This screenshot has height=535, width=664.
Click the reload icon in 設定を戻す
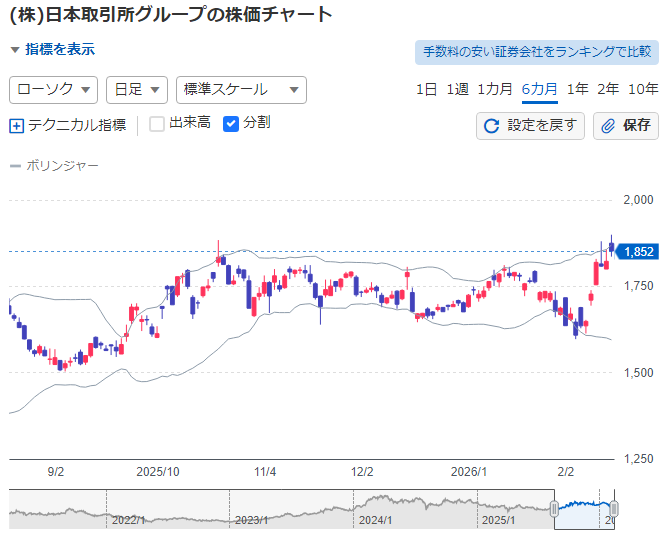[x=492, y=126]
